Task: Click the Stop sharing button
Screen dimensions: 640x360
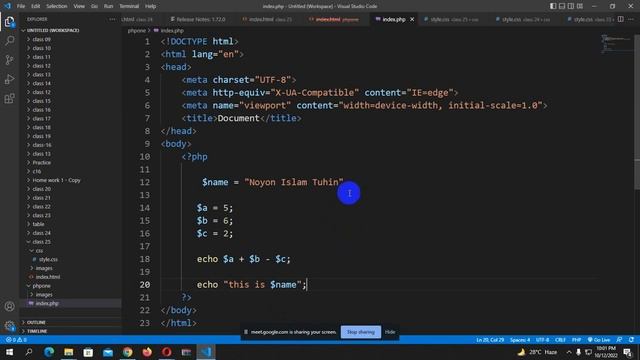Action: 361,332
